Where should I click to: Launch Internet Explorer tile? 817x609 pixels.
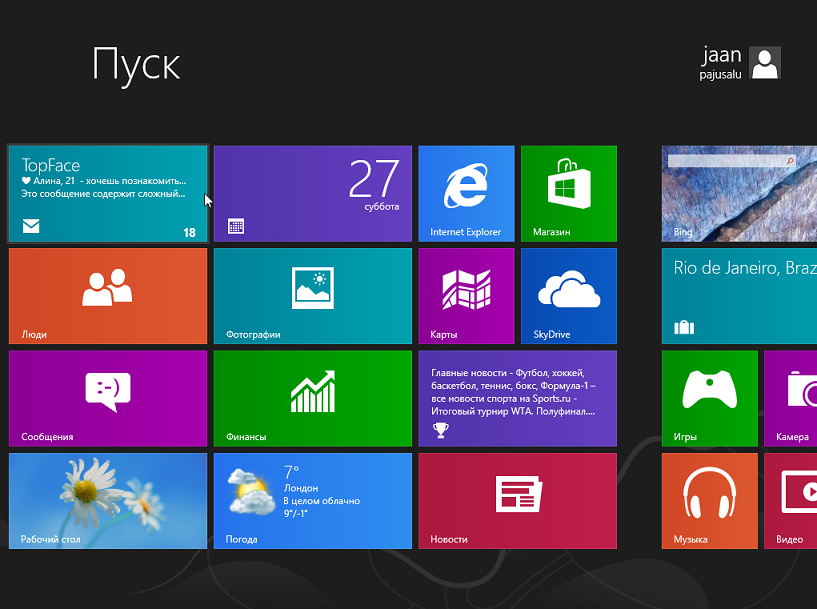click(466, 193)
